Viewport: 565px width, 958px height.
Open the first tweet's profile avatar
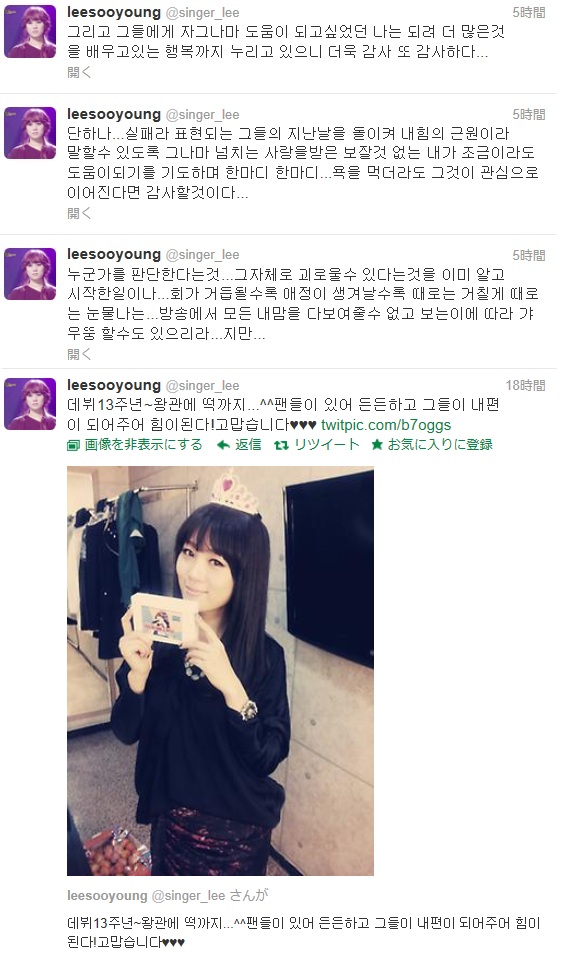coord(30,32)
